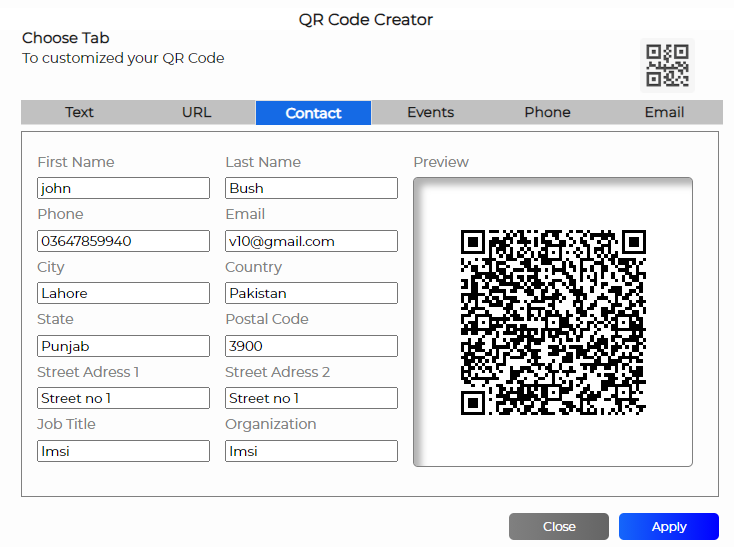Click the 'Organization' label
734x547 pixels.
pos(271,424)
